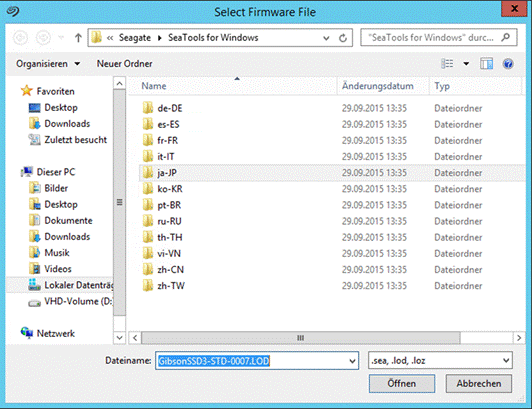The image size is (532, 409).
Task: Expand the Dateiname dropdown arrow
Action: point(353,361)
